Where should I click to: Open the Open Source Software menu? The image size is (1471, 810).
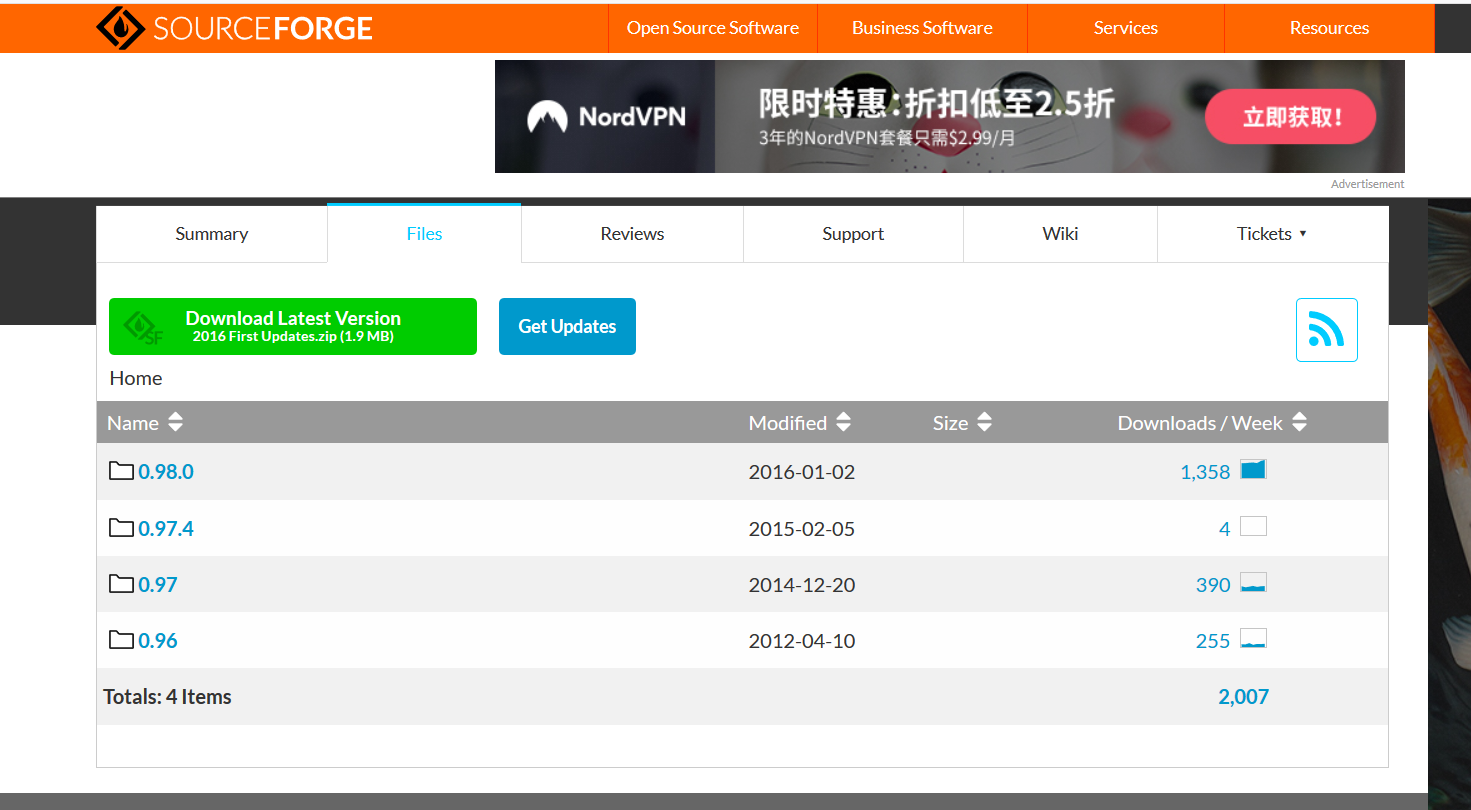(x=712, y=28)
